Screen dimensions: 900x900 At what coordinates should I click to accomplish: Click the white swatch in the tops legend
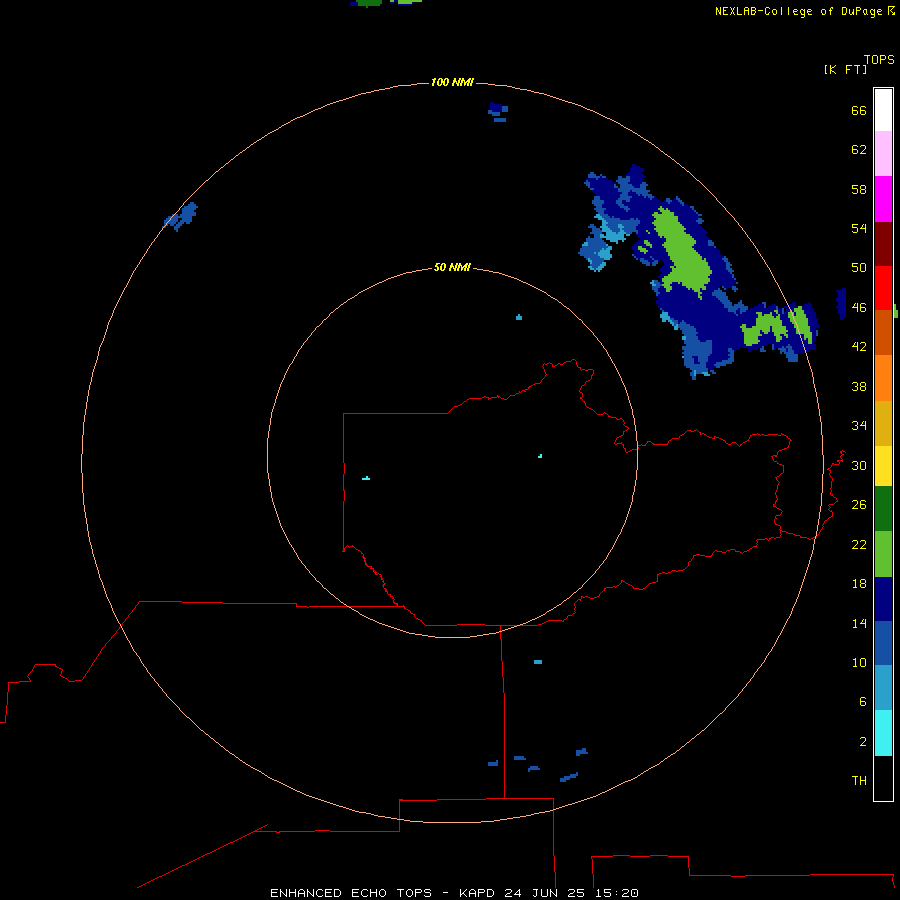point(883,110)
